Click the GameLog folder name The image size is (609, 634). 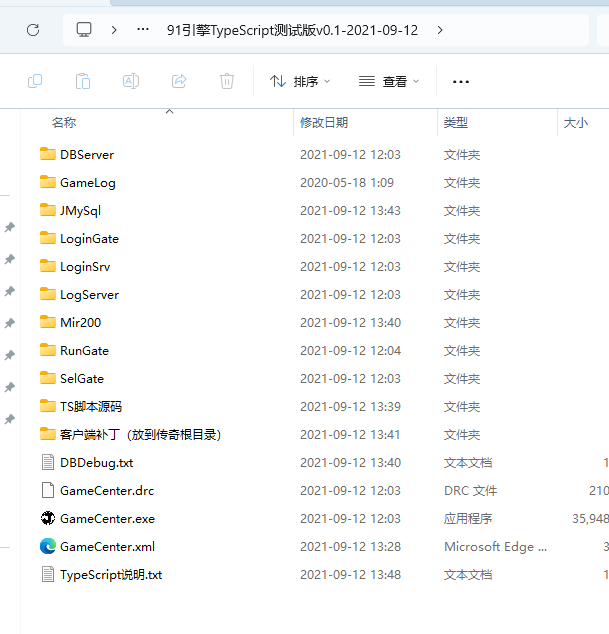tap(88, 183)
